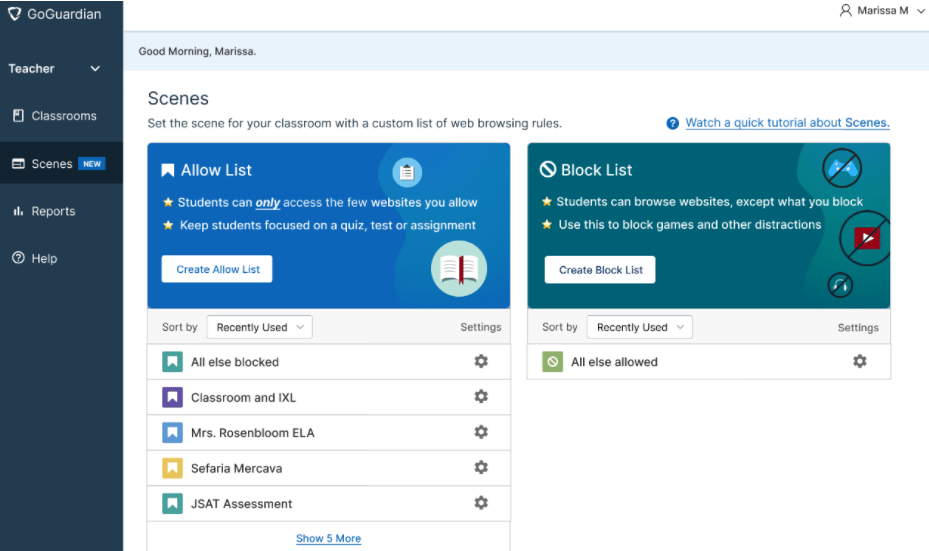Click Settings above the Allow List scenes
The image size is (929, 551).
point(480,327)
